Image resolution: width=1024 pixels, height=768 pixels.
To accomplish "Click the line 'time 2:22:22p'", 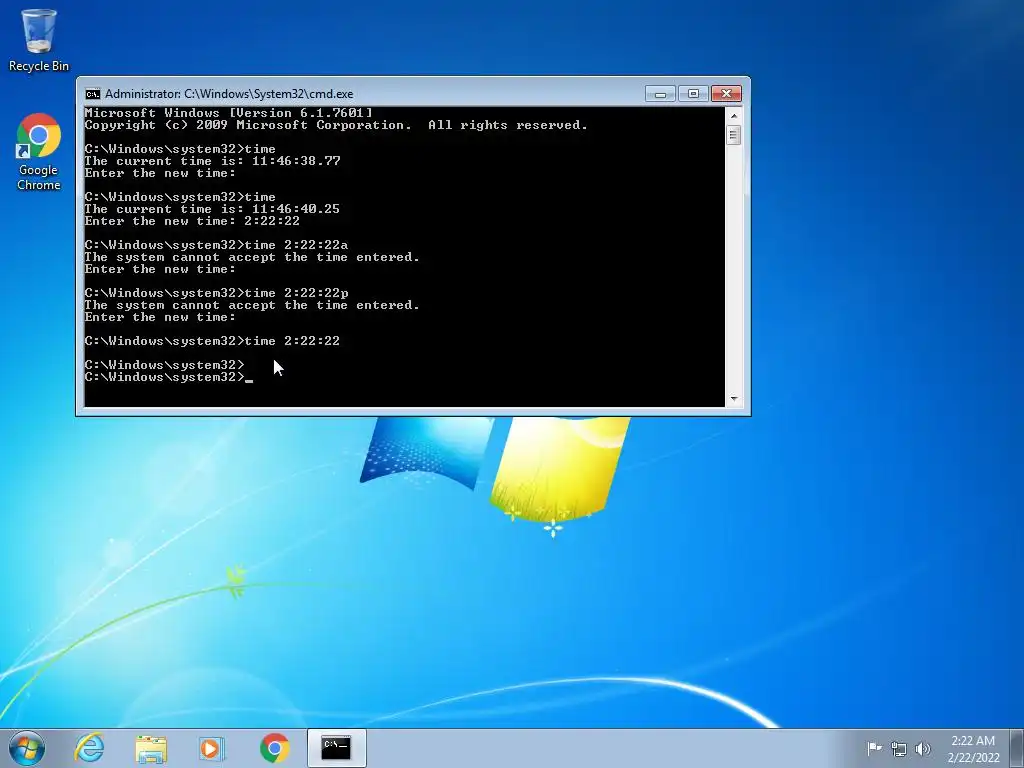I will [216, 293].
